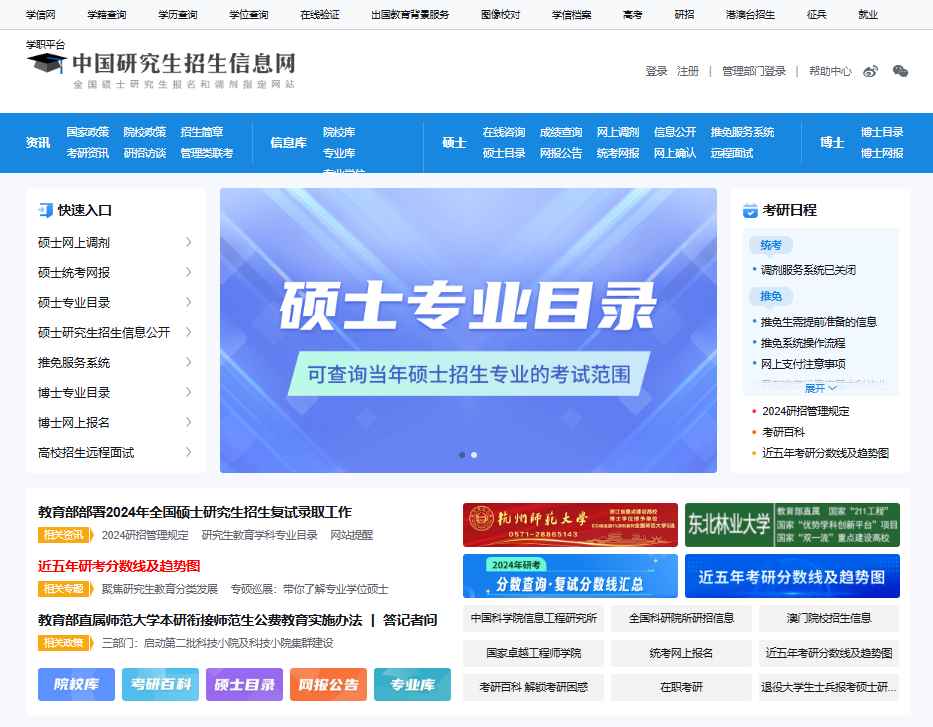933x727 pixels.
Task: Open 在线验证 in top bar
Action: [320, 14]
